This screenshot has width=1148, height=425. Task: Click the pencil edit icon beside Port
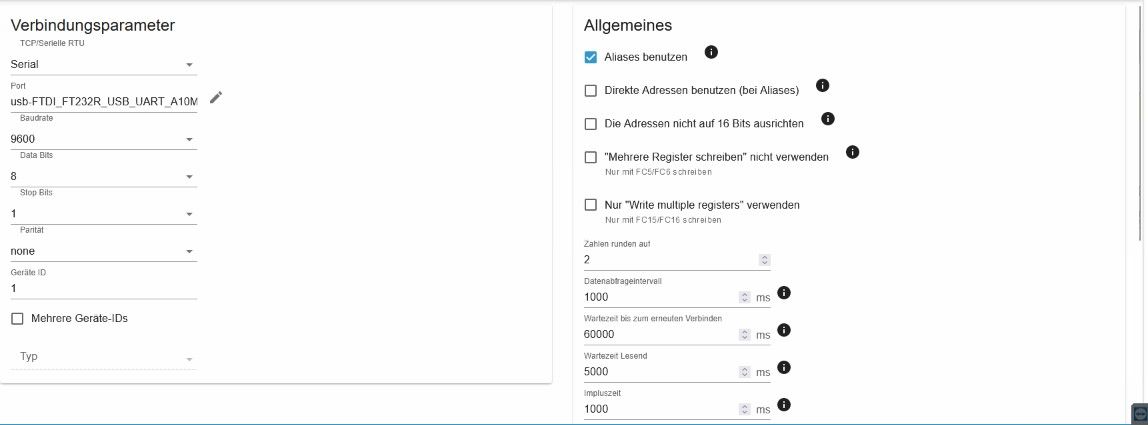pos(215,97)
